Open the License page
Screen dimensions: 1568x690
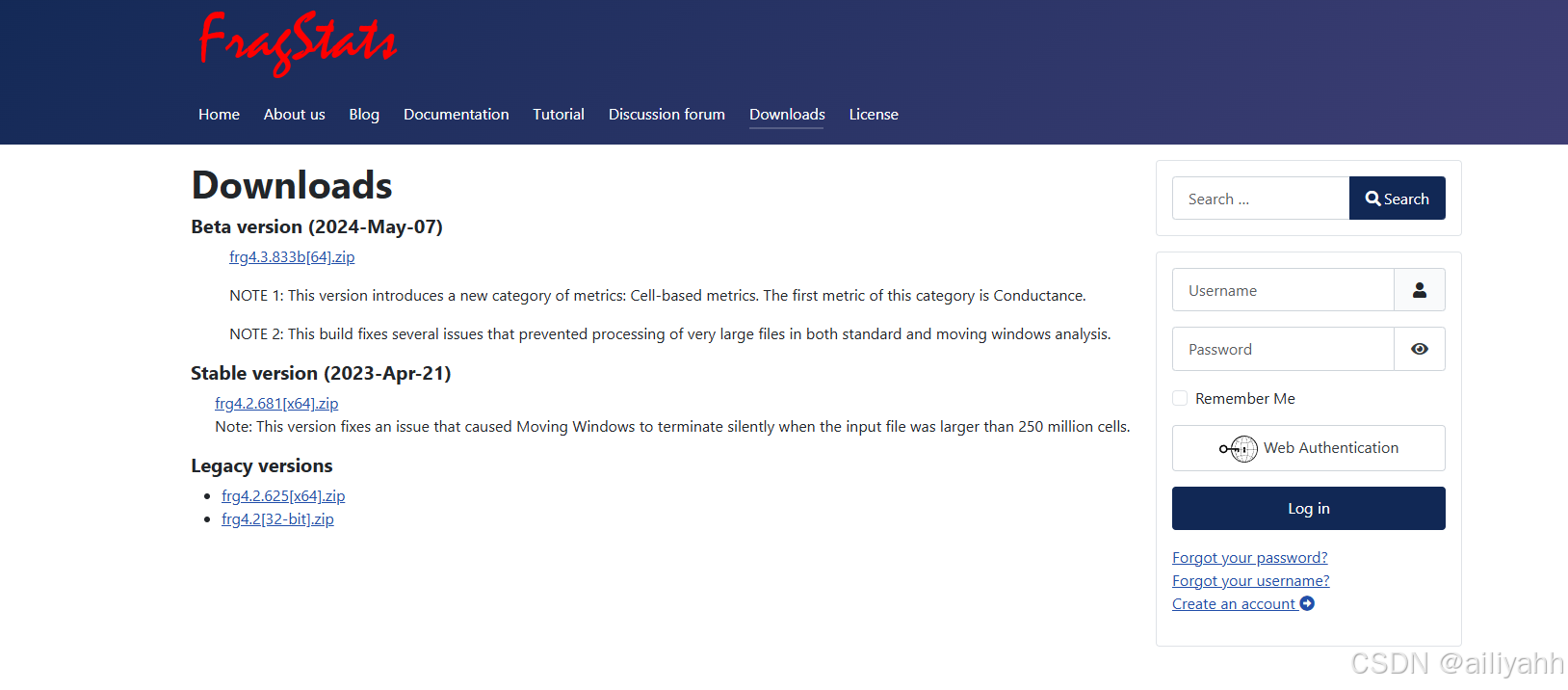(x=874, y=114)
